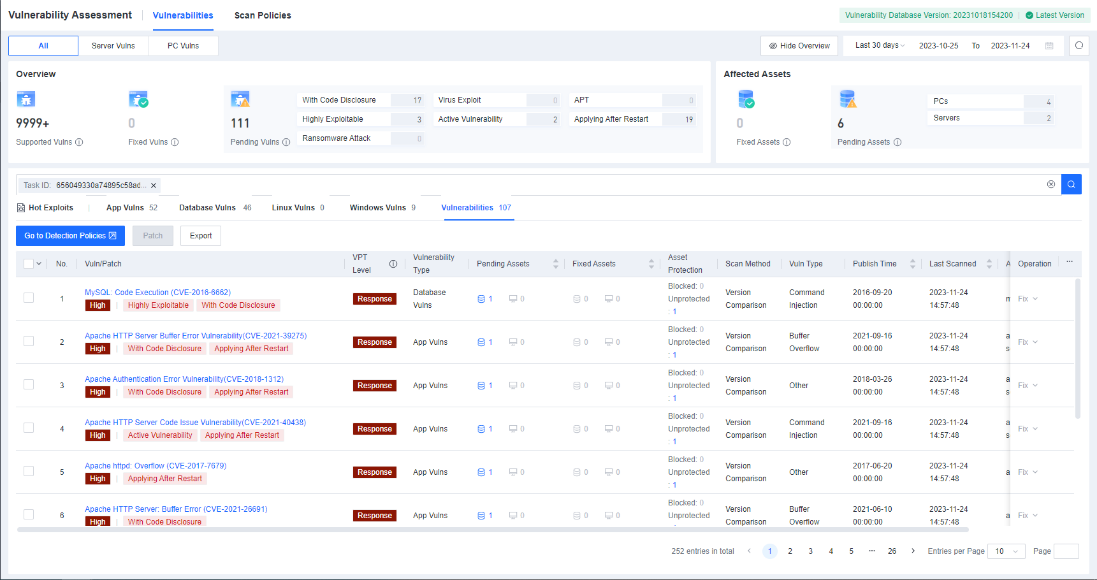This screenshot has height=580, width=1097.
Task: Switch to the Scan Policies tab
Action: tap(262, 16)
